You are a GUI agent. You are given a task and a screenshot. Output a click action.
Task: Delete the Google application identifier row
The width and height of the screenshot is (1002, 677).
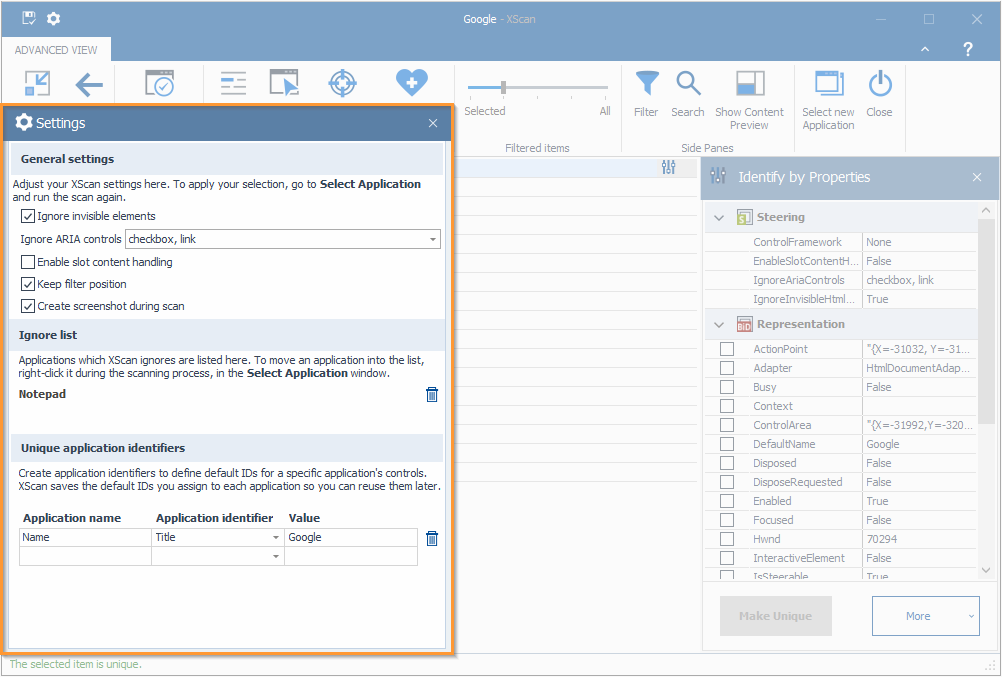(432, 538)
